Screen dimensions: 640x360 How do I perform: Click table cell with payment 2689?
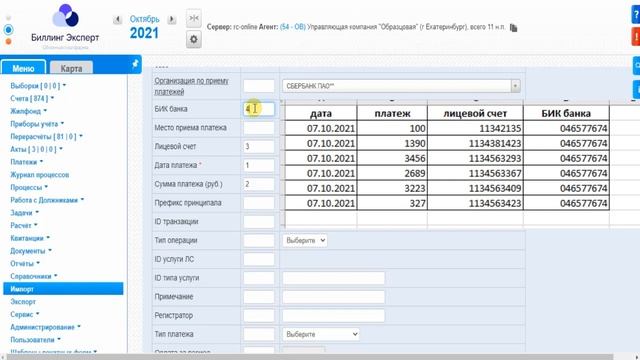392,173
